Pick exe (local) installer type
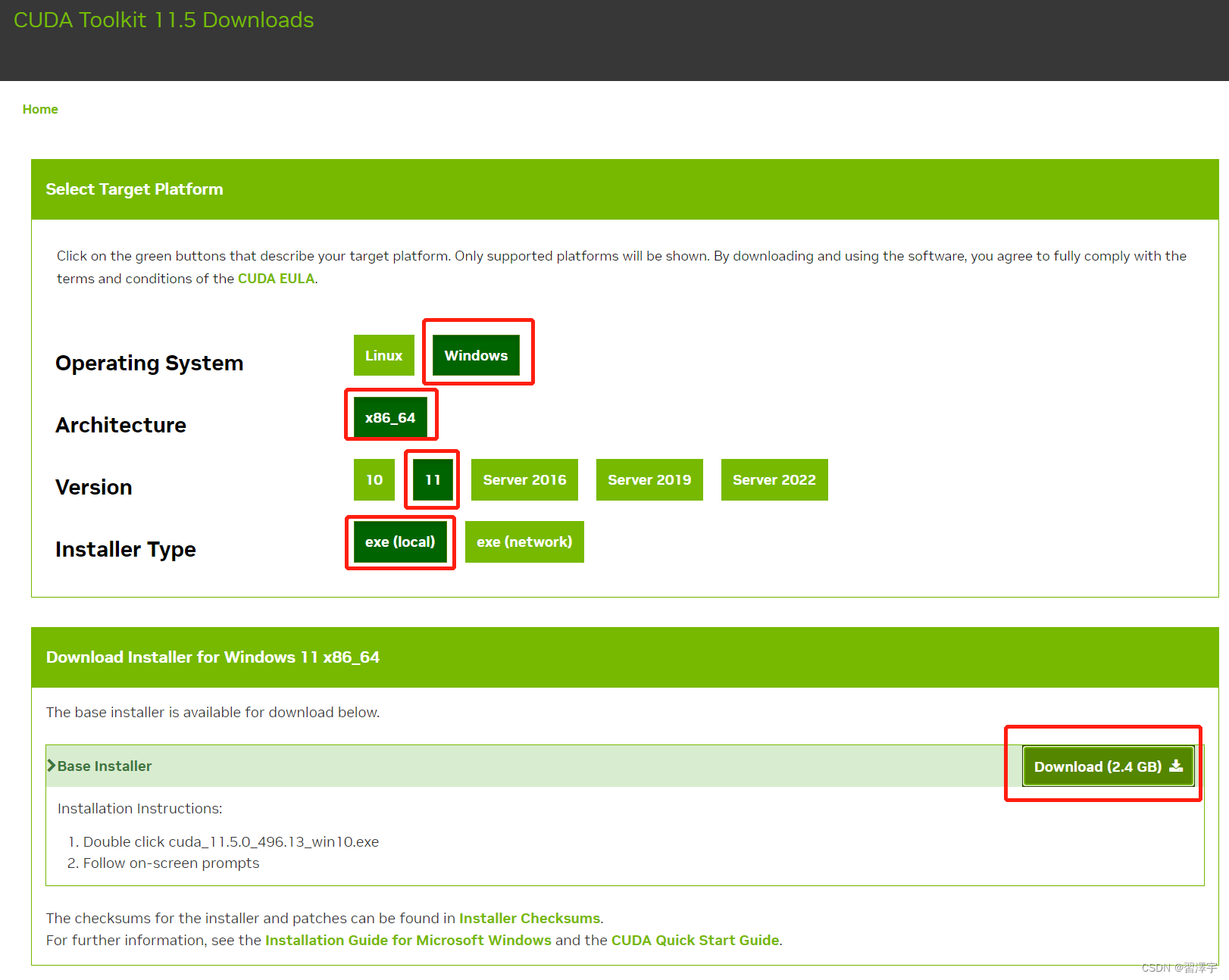The width and height of the screenshot is (1229, 980). coord(400,541)
